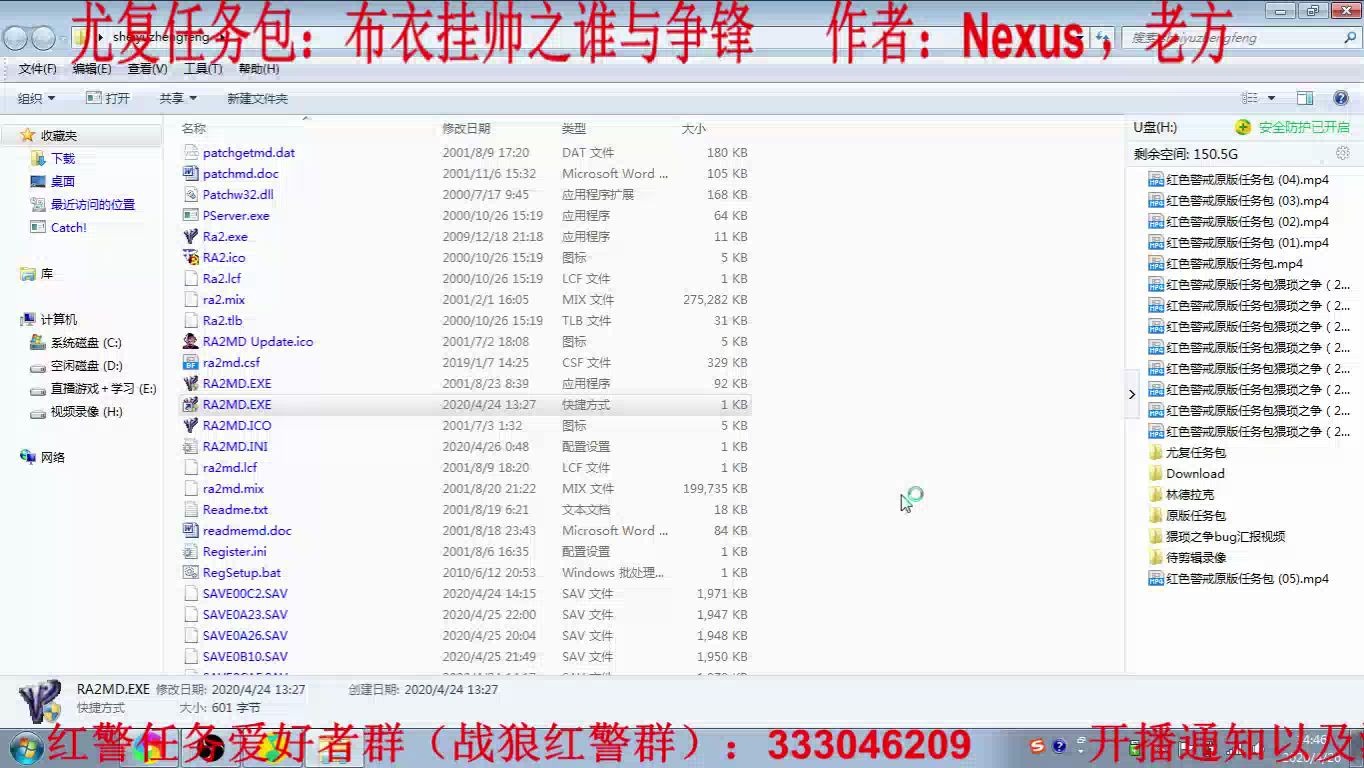Open 视频录像 (H:) drive
The image size is (1364, 768).
click(86, 412)
